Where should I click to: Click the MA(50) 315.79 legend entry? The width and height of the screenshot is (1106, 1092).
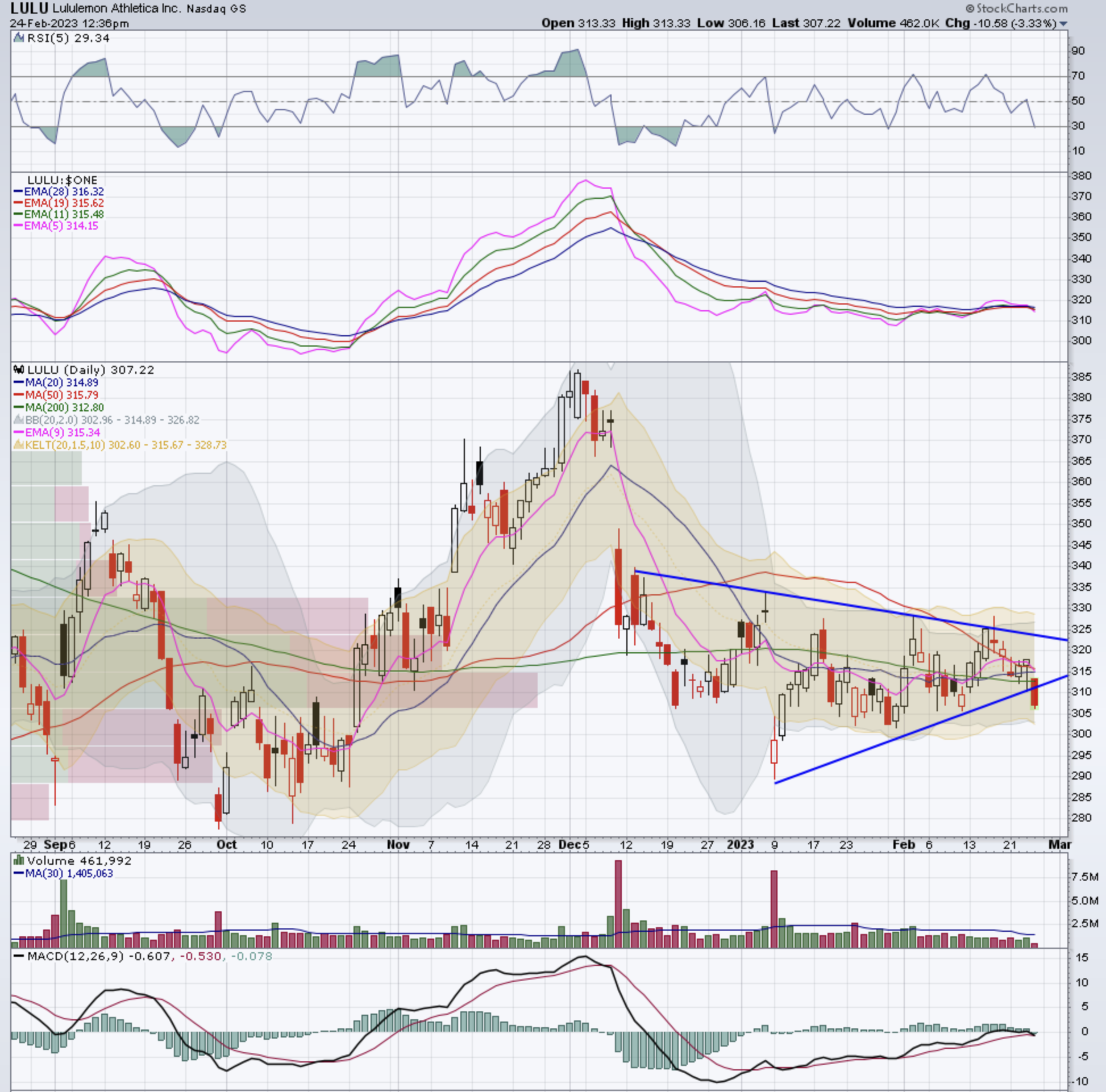[x=56, y=395]
